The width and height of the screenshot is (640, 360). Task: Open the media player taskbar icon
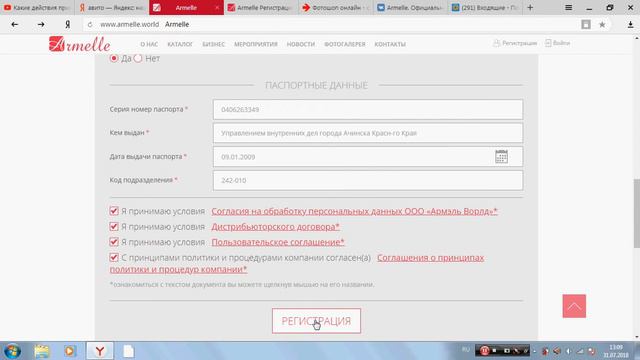pyautogui.click(x=70, y=351)
